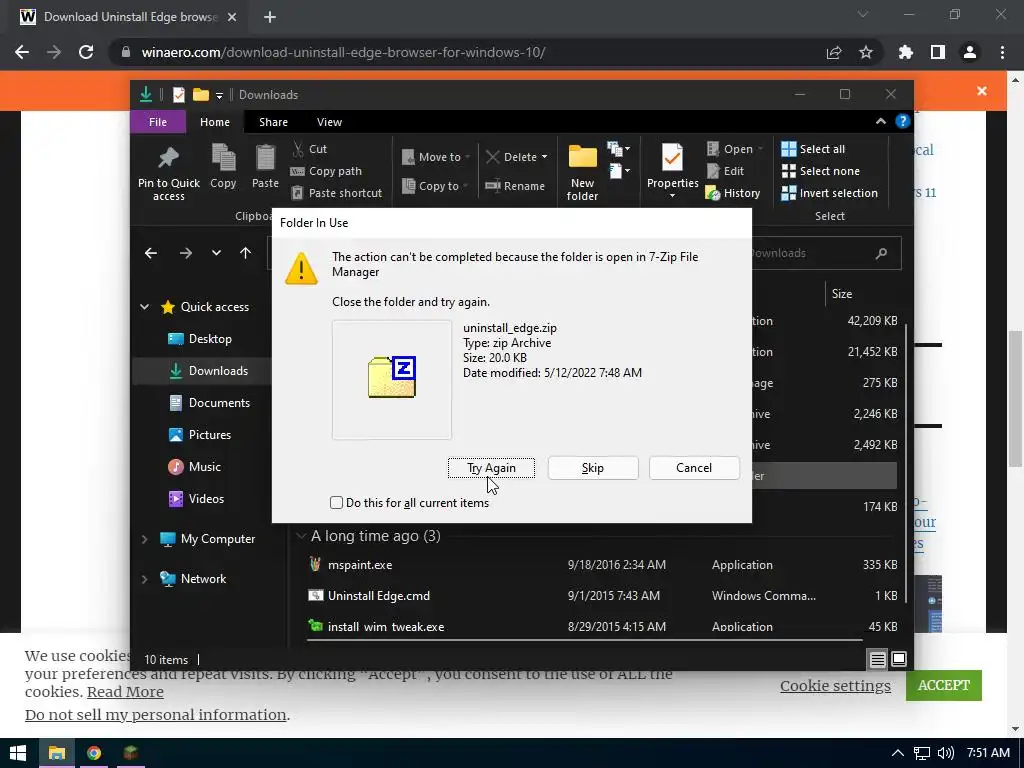The image size is (1024, 768).
Task: Click Invert selection in ribbon
Action: (829, 193)
